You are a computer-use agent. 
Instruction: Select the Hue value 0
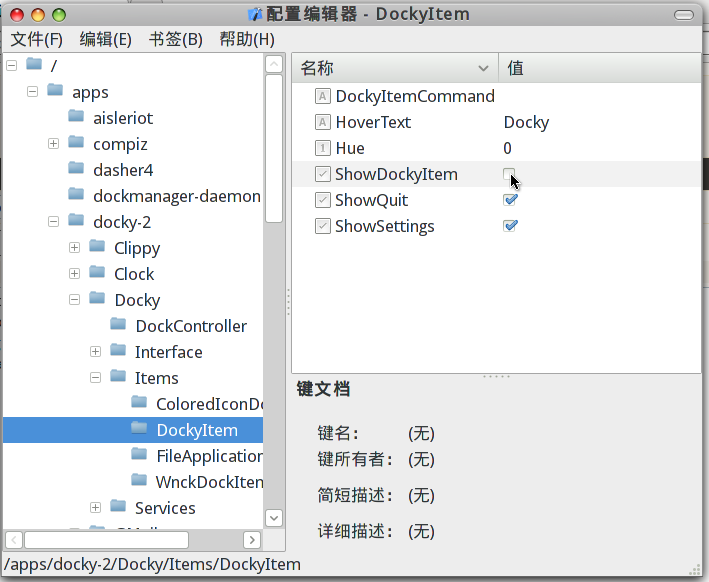coord(507,148)
